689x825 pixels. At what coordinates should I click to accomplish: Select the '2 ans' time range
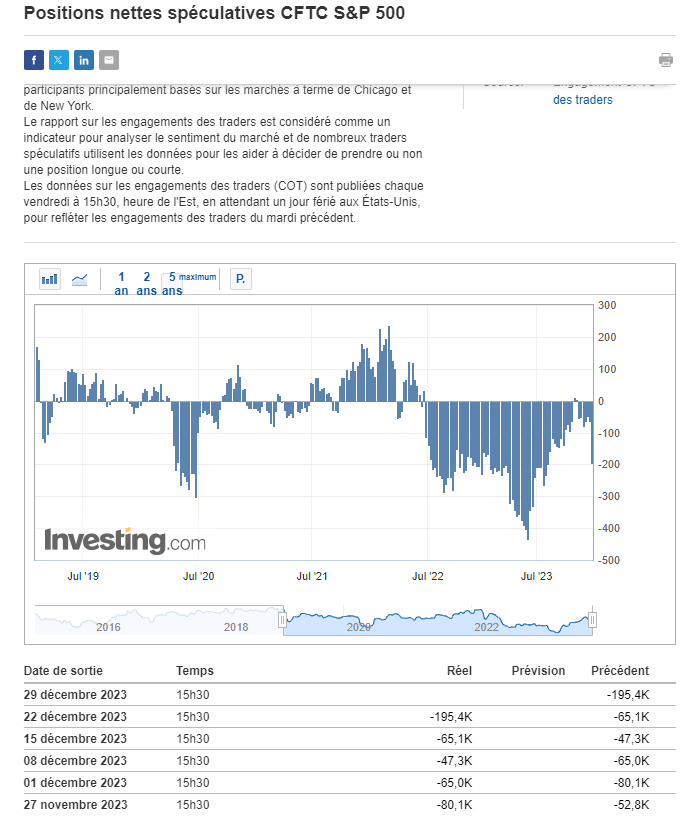(147, 283)
